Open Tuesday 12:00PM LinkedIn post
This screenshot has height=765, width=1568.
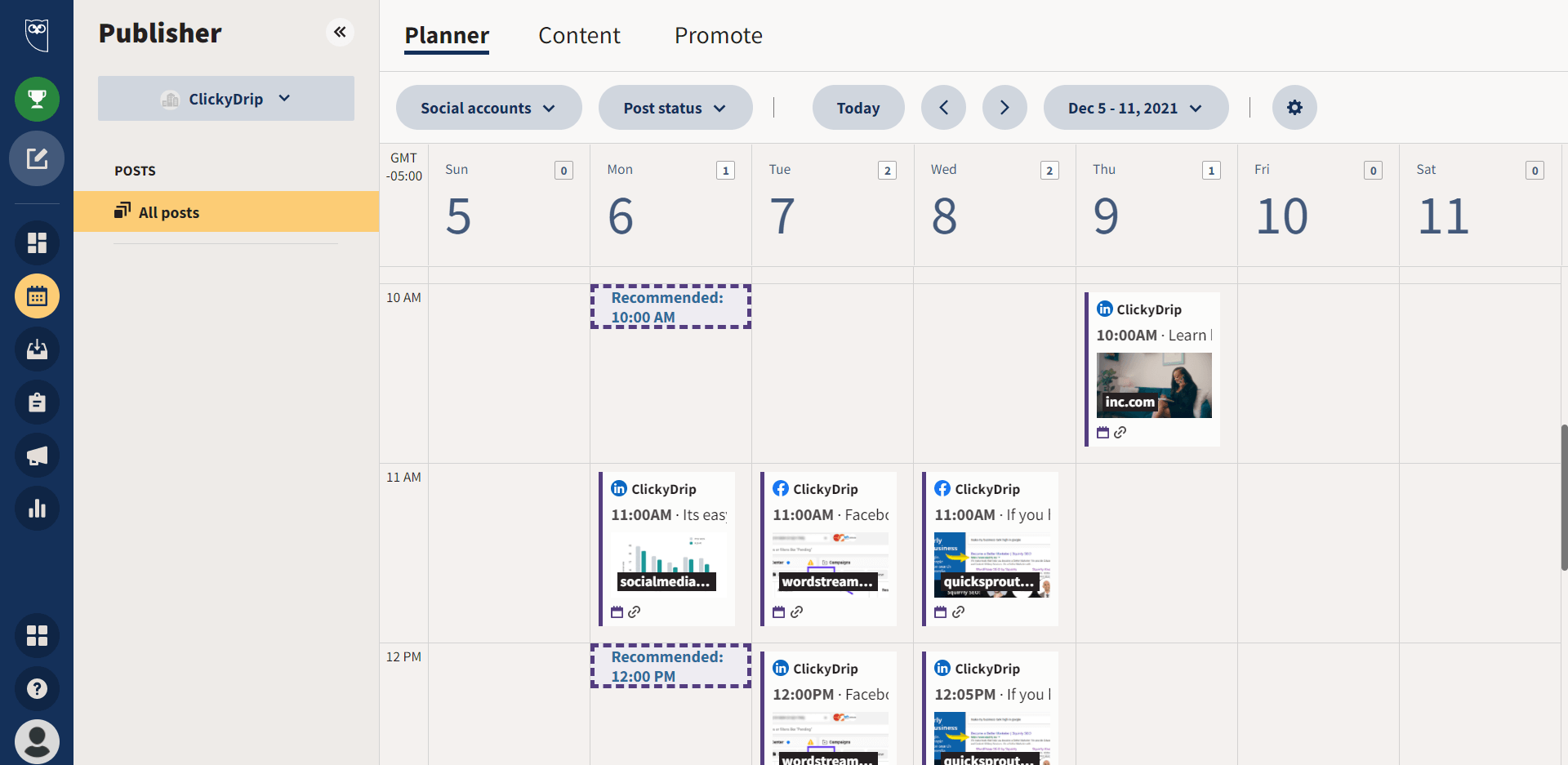(828, 708)
